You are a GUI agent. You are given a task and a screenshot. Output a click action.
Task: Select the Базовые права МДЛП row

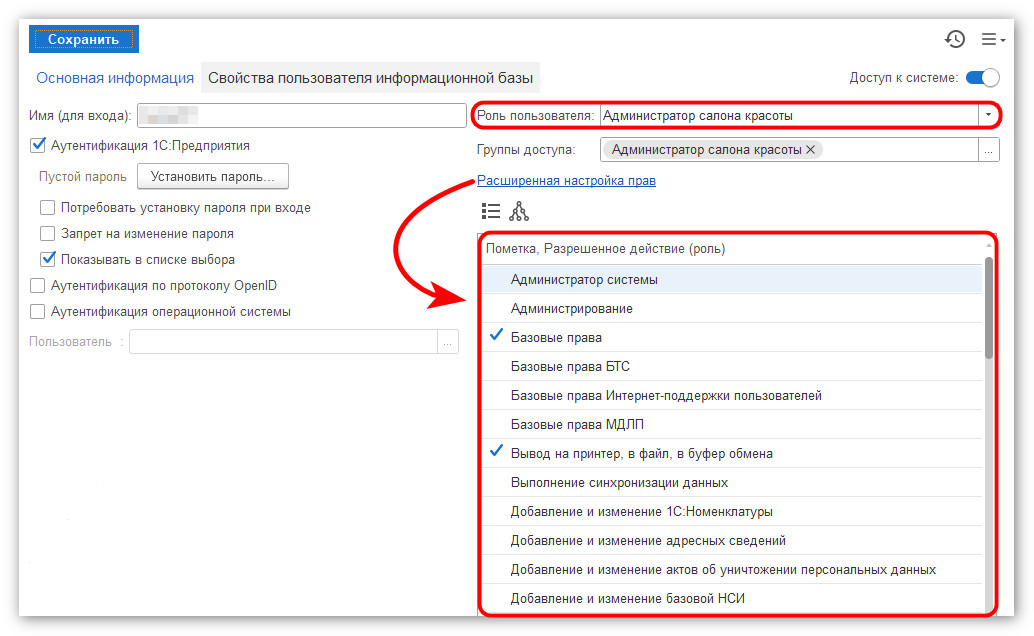732,425
